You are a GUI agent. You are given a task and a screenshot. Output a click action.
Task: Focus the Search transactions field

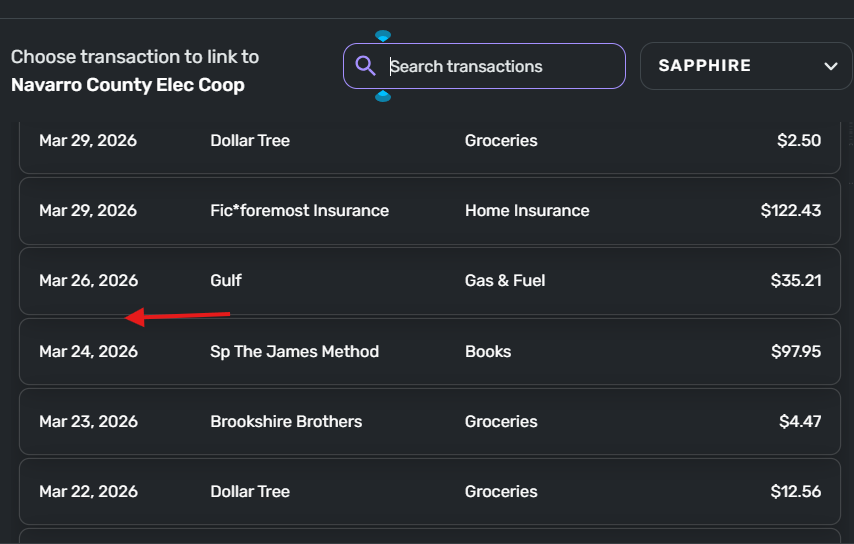tap(500, 67)
